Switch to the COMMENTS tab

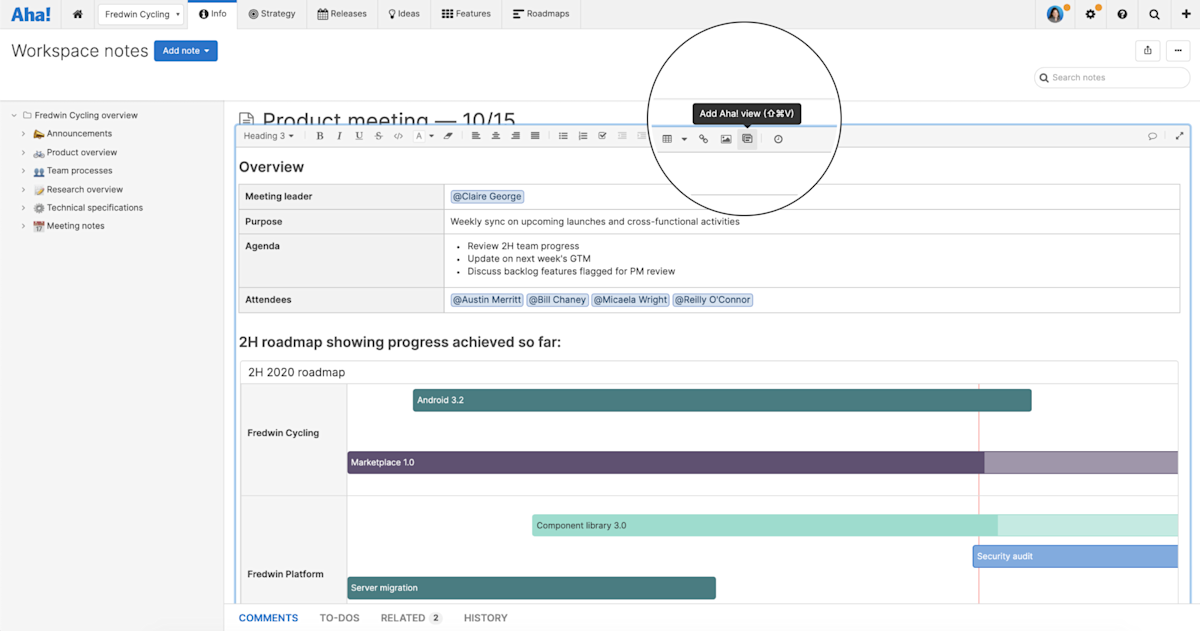click(x=268, y=618)
